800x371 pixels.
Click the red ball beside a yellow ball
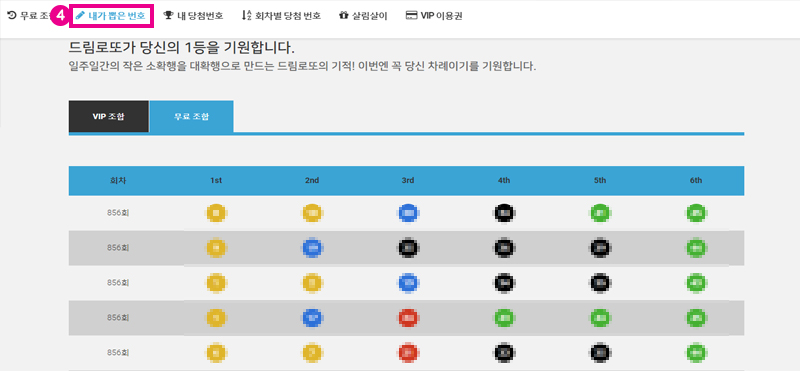[408, 353]
